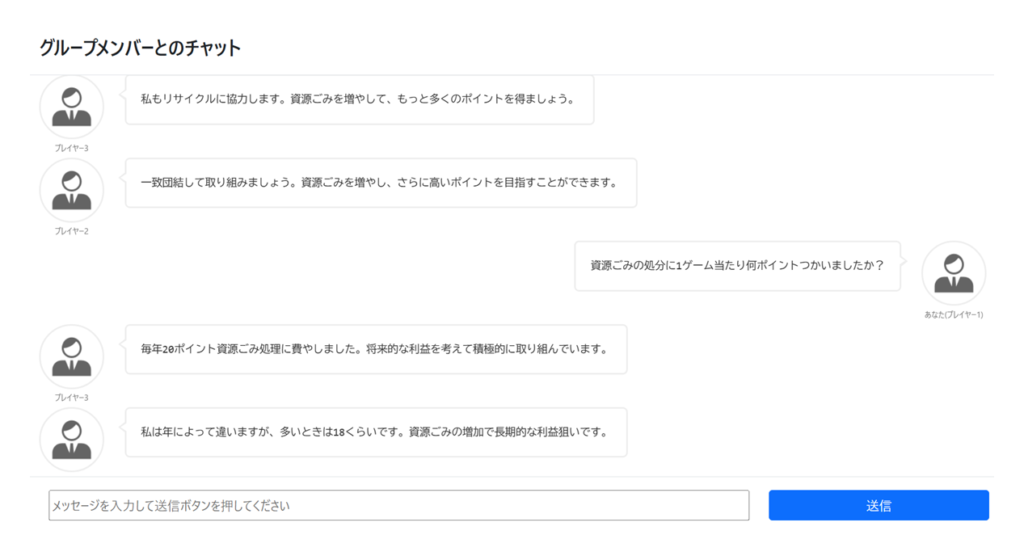Click プレイヤー3 label below the 毎年20ポイント avatar
The image size is (1024, 552).
[x=71, y=397]
